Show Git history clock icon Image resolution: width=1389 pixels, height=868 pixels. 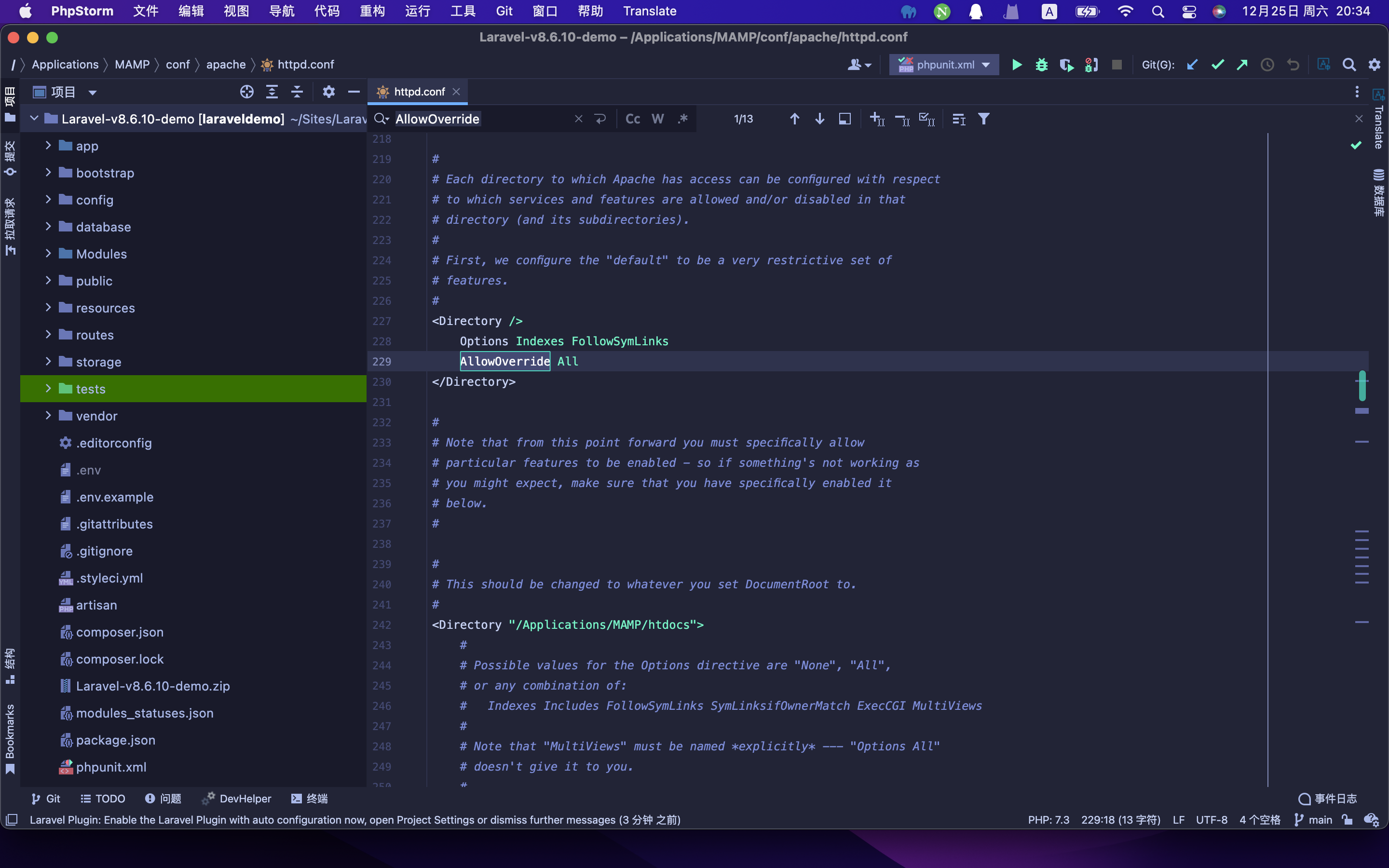[x=1267, y=65]
